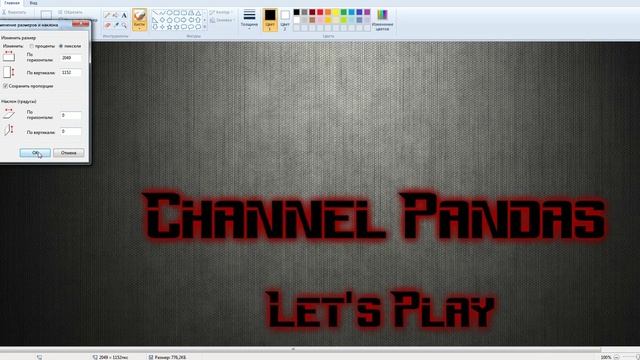Select the Pencil tool
640x360 pixels.
pos(107,15)
